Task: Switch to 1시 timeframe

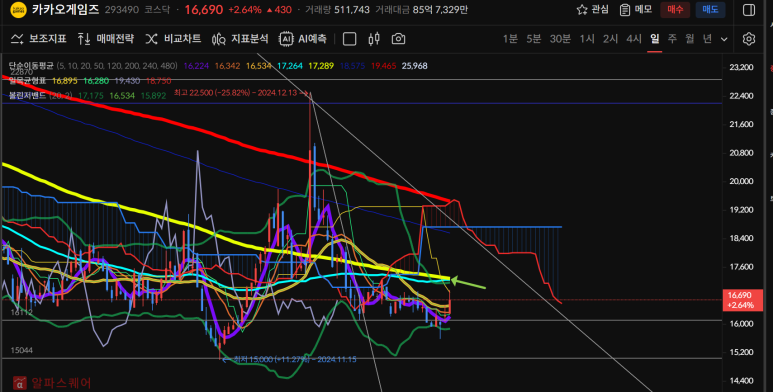Action: pos(587,38)
